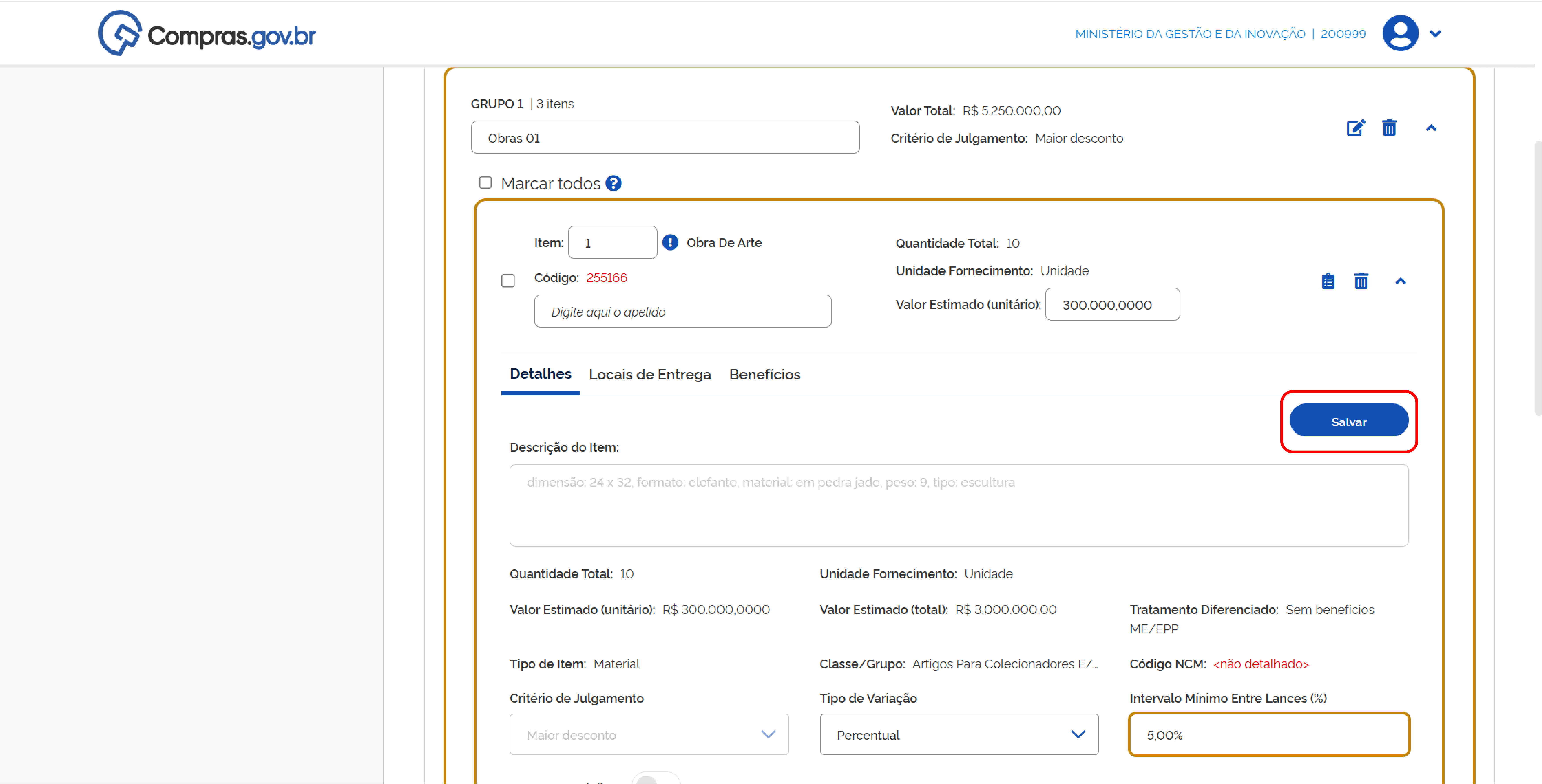Open the Locais de Entrega tab
Screen dimensions: 1542x784
click(x=650, y=375)
